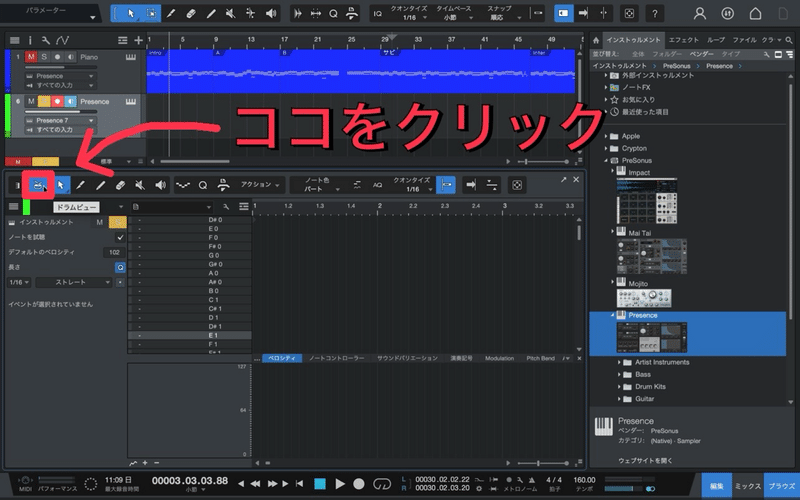Solo the Piano track
Screen dimensions: 800x500
[44, 57]
